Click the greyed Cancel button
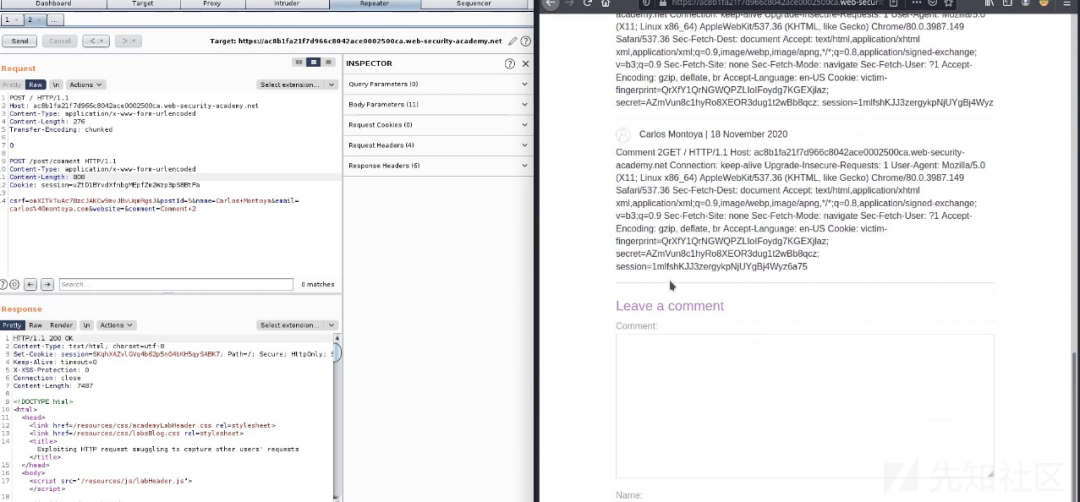1080x502 pixels. click(59, 41)
